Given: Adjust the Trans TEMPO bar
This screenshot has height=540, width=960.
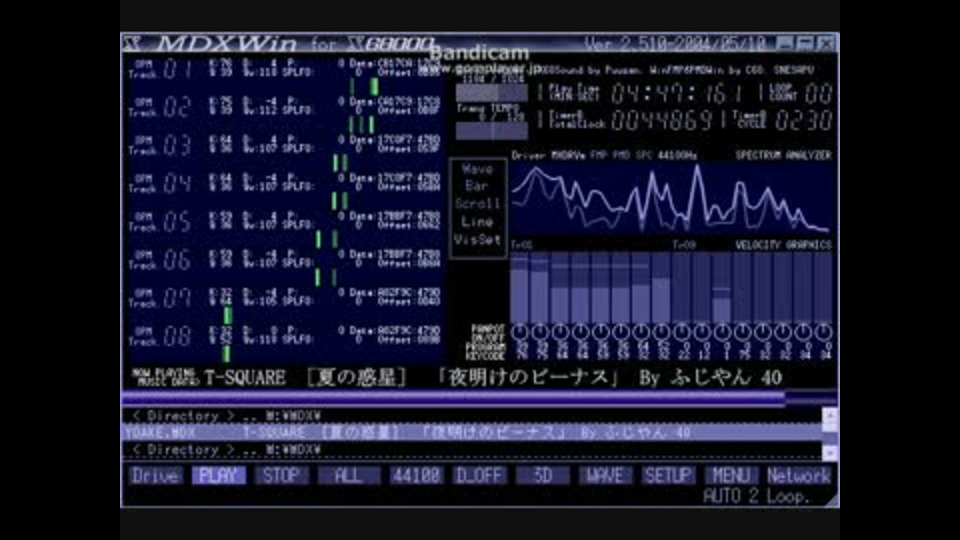Looking at the screenshot, I should [492, 130].
